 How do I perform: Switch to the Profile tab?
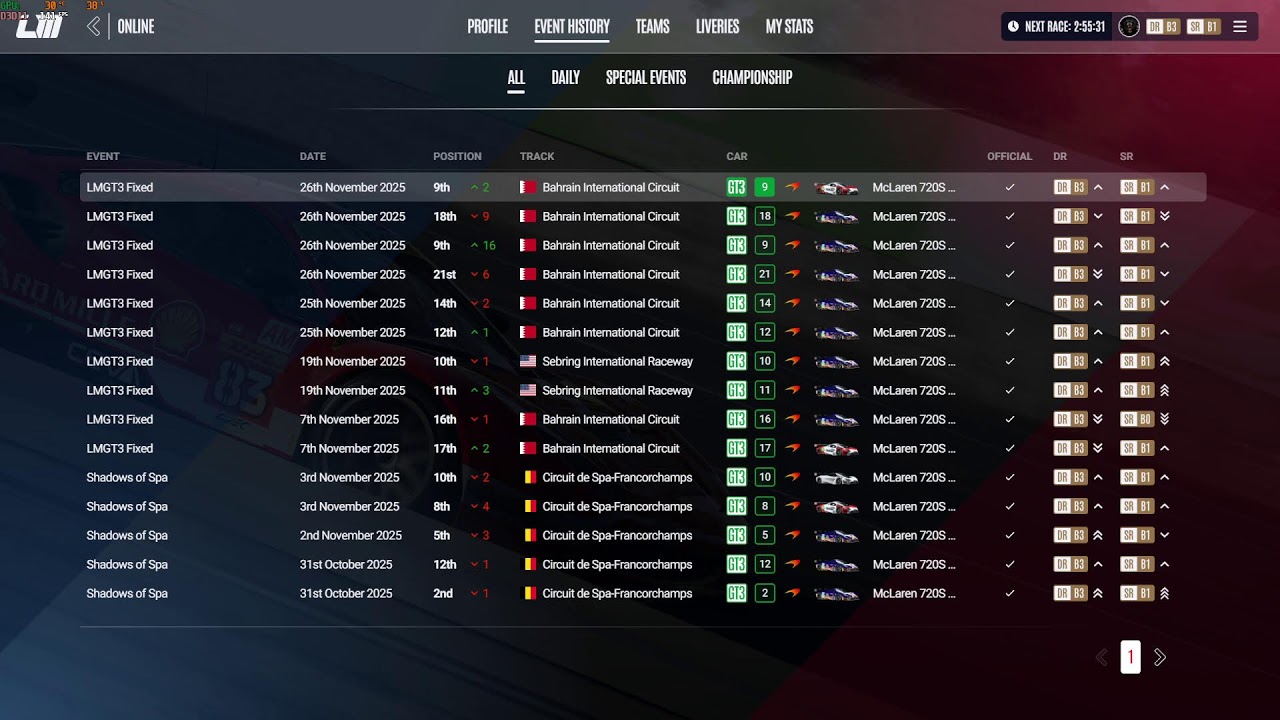coord(487,27)
